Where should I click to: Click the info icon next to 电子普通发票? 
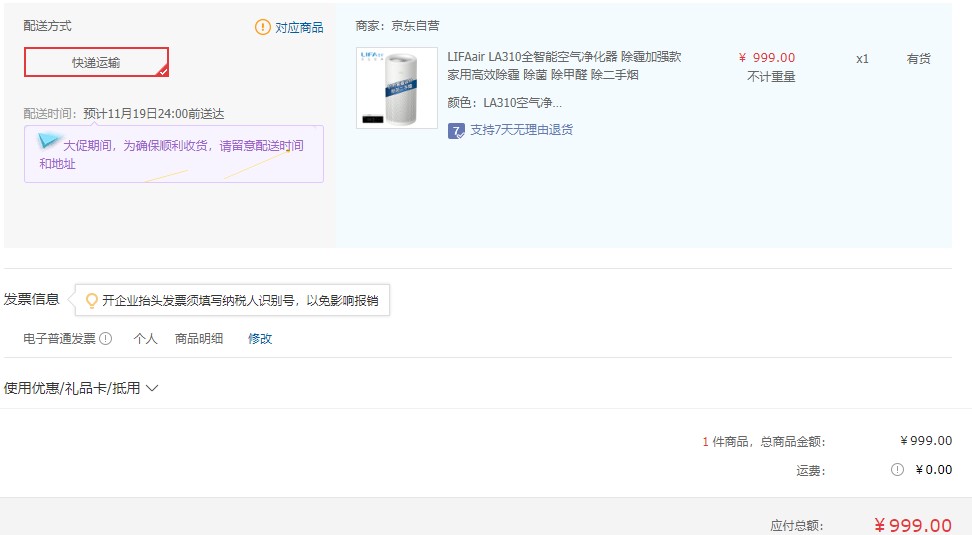coord(106,338)
